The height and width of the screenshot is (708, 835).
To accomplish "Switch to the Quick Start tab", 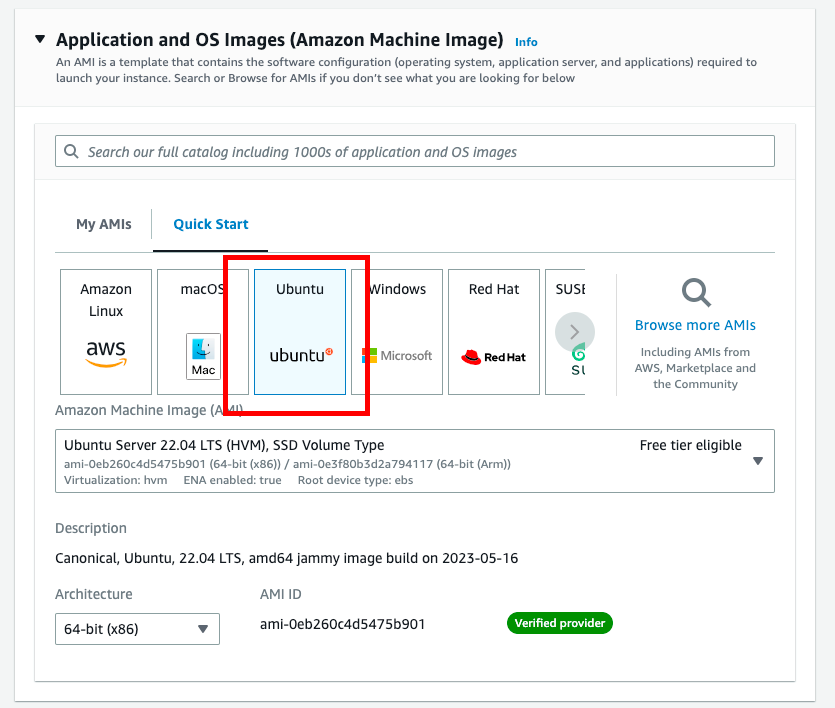I will point(211,224).
